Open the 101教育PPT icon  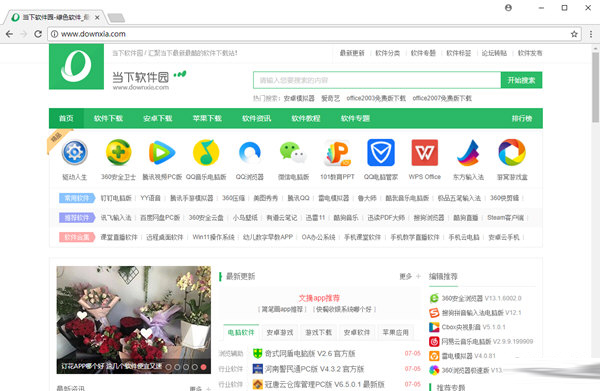click(337, 152)
